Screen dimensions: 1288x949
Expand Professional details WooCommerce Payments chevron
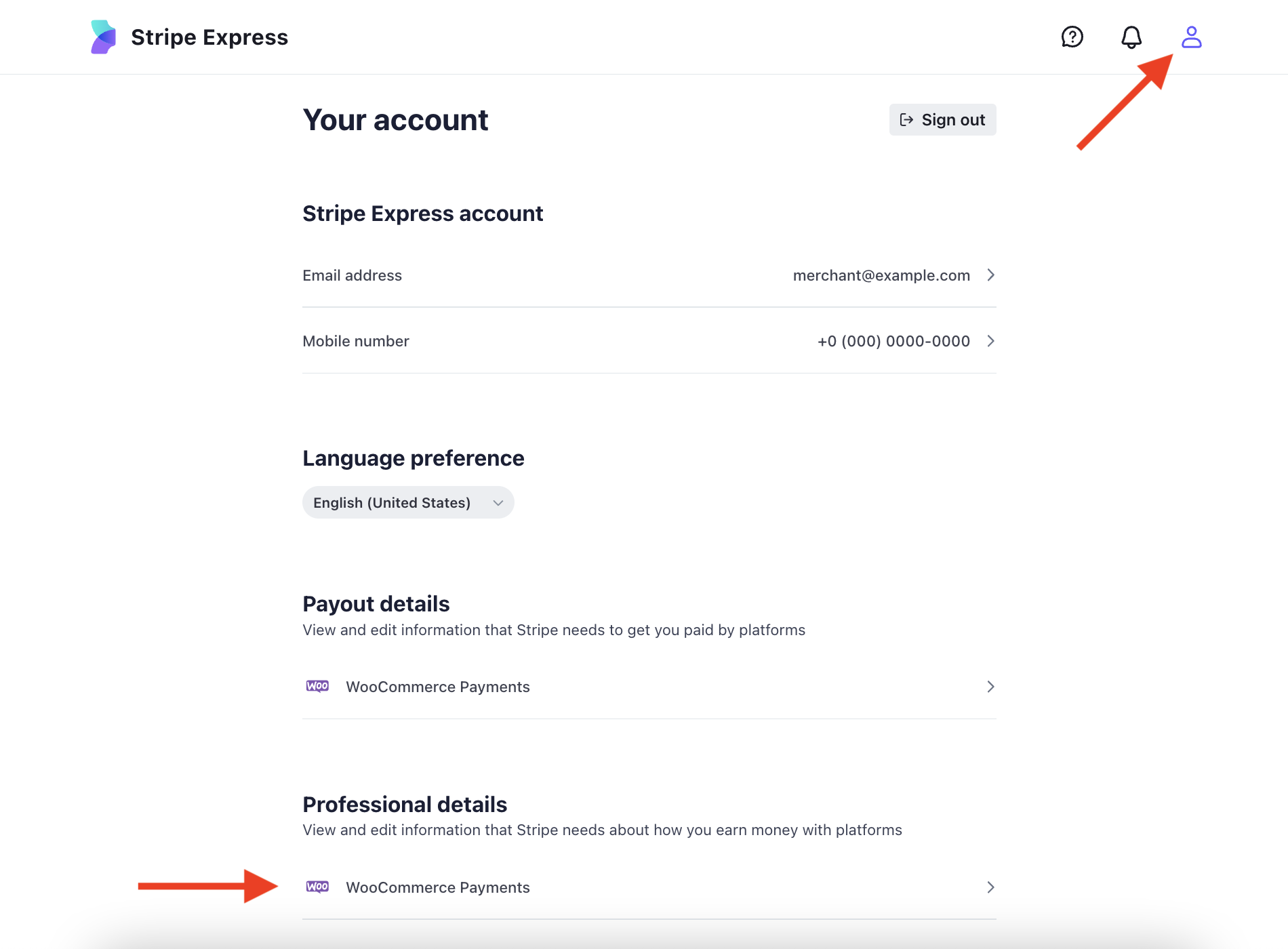coord(990,887)
